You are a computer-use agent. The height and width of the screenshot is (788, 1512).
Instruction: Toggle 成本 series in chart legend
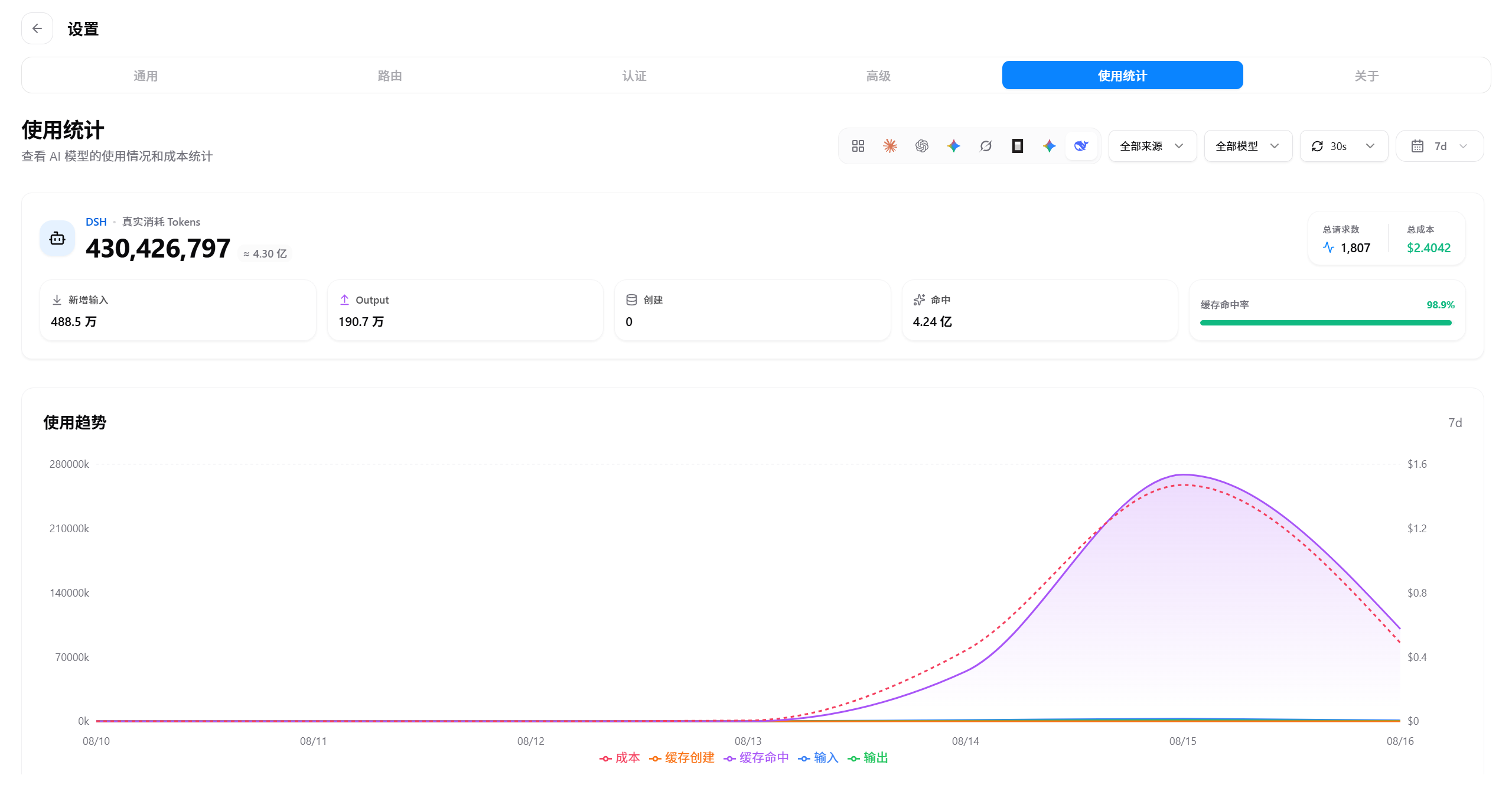620,758
